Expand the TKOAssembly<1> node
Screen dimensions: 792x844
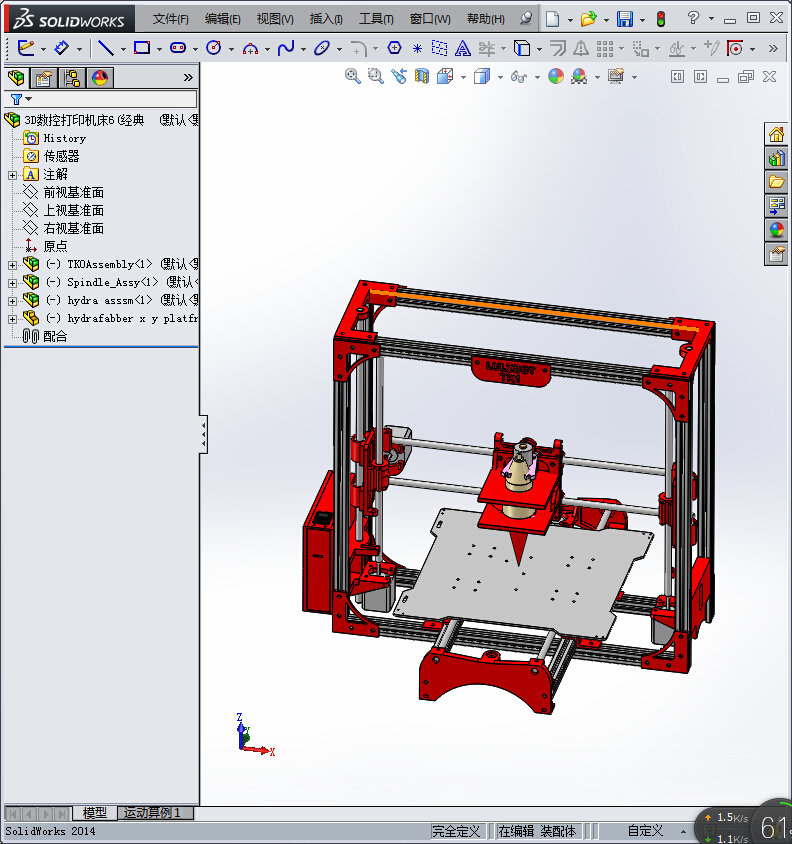[12, 265]
